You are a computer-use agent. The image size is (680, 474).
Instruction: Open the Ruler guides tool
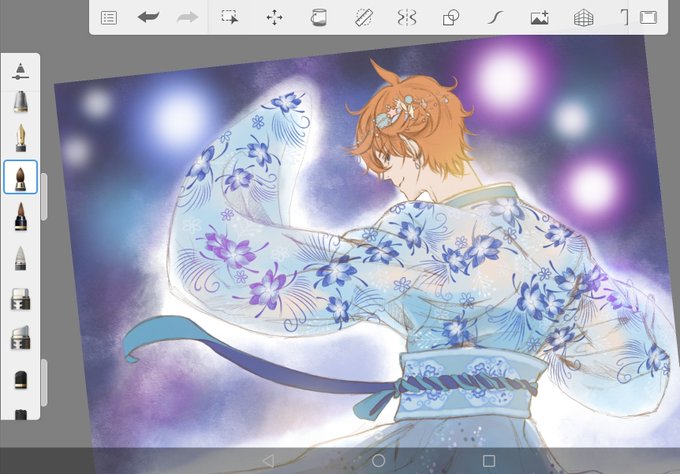tap(363, 18)
